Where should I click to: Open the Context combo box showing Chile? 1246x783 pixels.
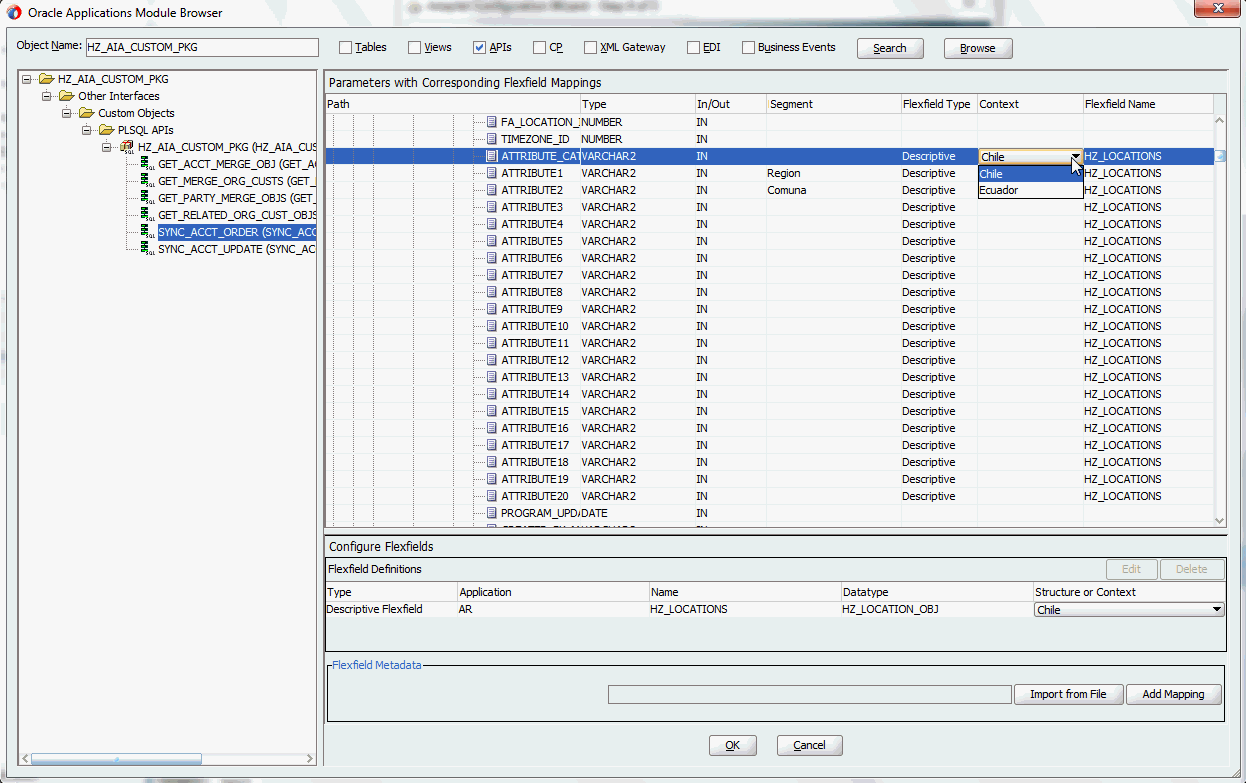pyautogui.click(x=1030, y=156)
